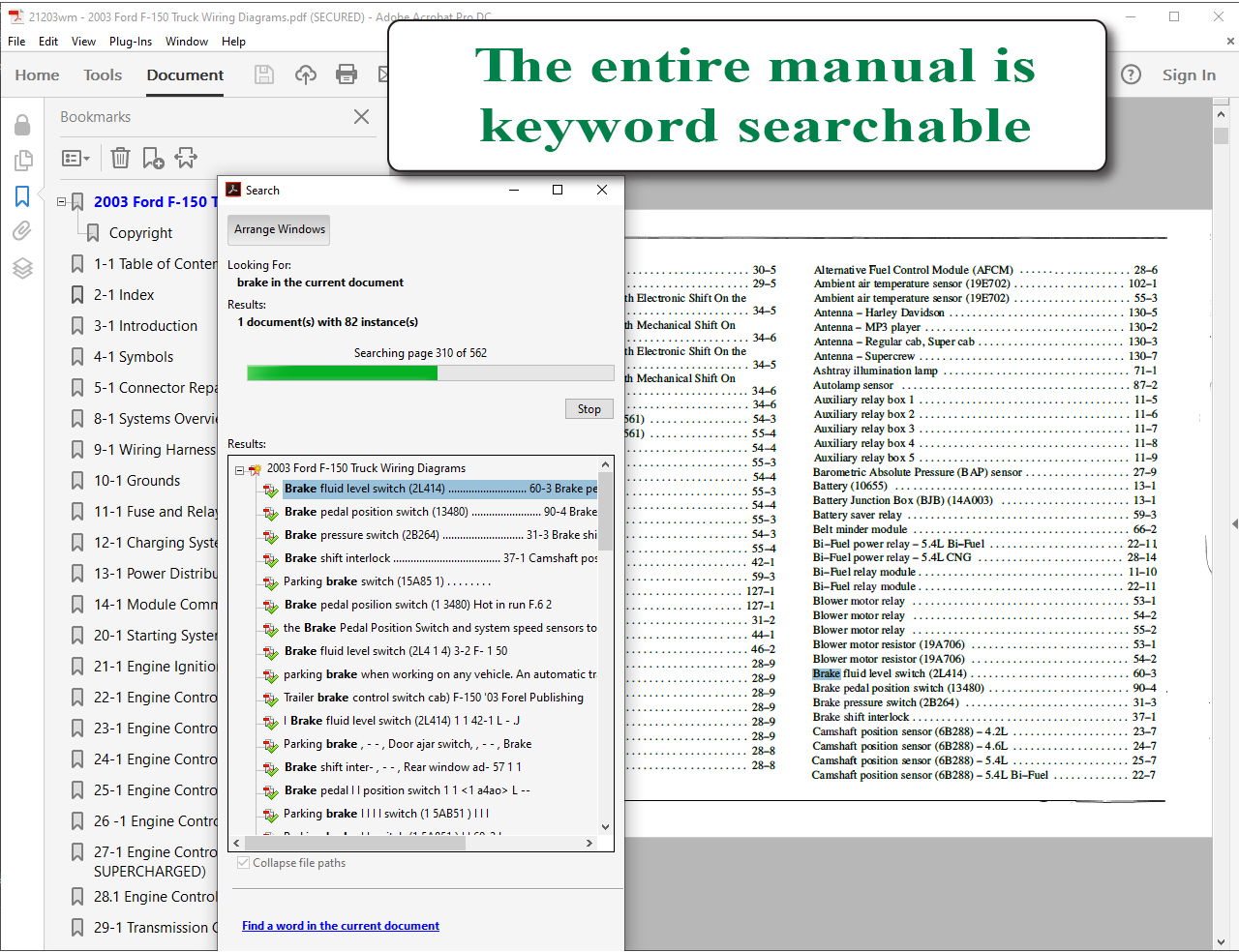Viewport: 1239px width, 952px height.
Task: Expand the right-side tools pane arrow
Action: click(x=1234, y=523)
